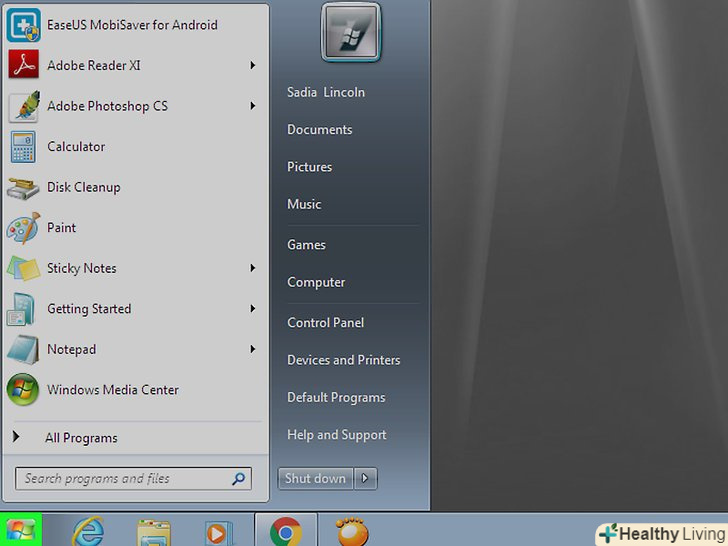Open Music library link
The height and width of the screenshot is (546, 728).
point(304,204)
